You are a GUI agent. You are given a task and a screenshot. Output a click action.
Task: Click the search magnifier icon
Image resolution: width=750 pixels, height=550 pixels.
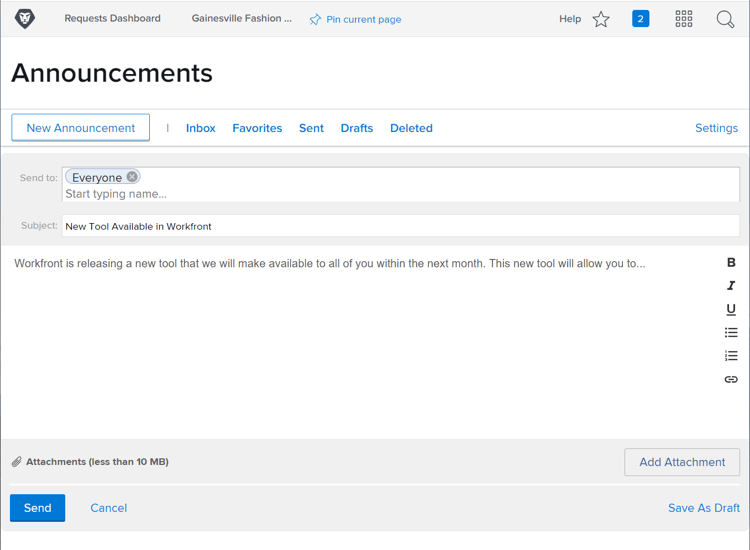click(x=725, y=19)
